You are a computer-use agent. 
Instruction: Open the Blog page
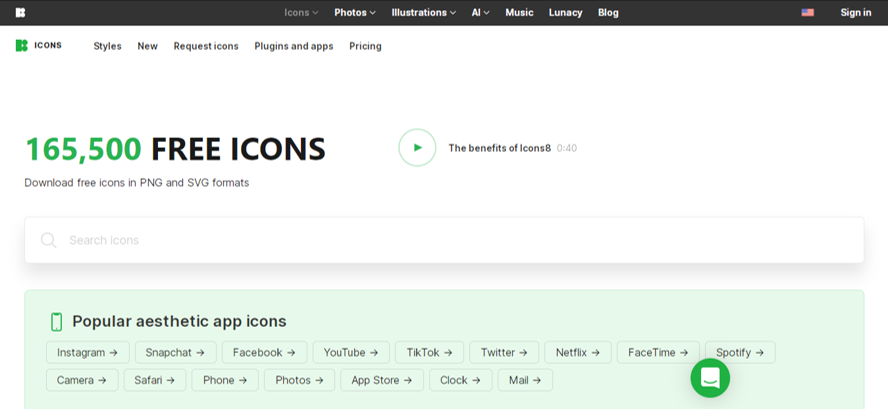pos(608,12)
